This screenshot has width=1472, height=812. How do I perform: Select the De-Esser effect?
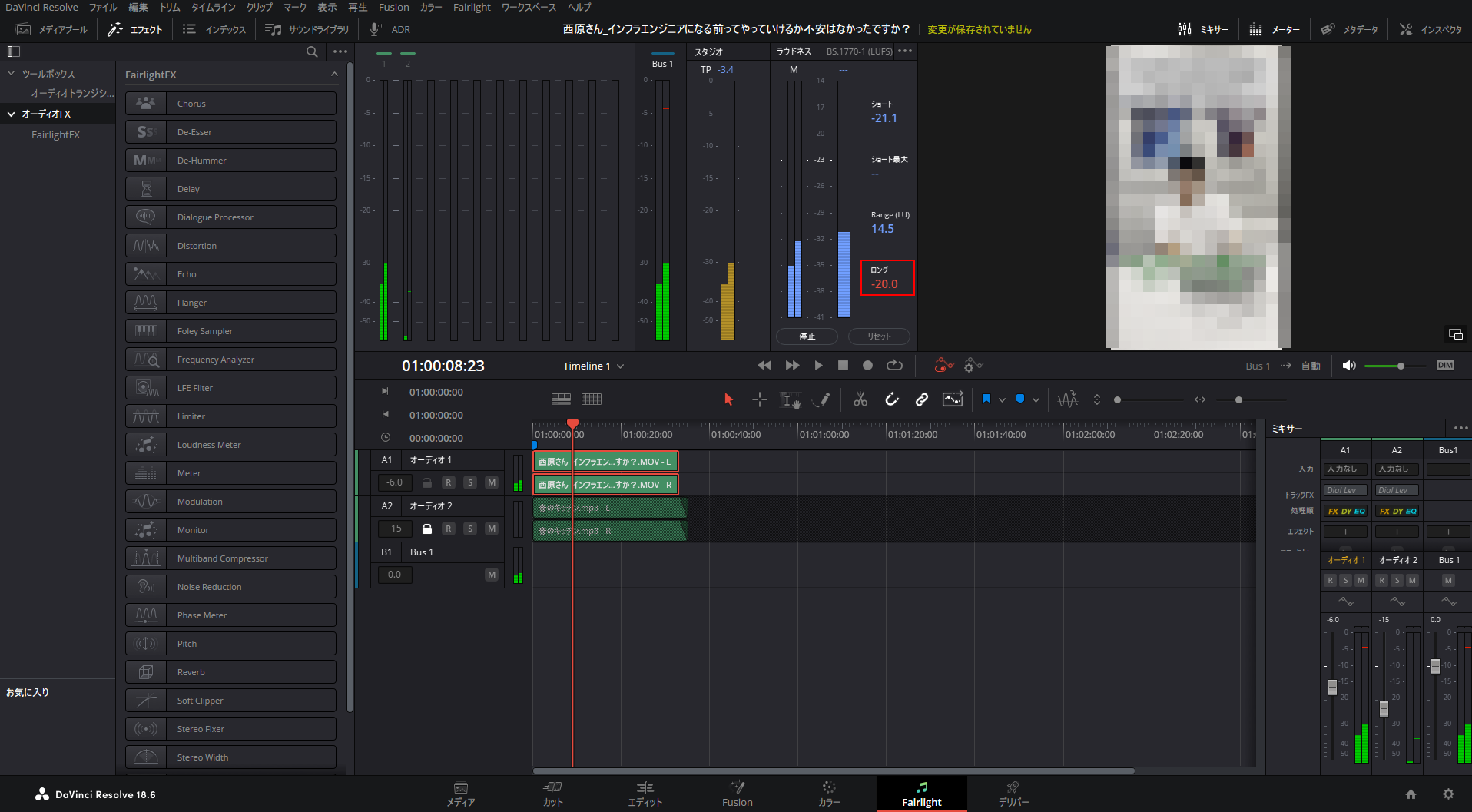(230, 132)
